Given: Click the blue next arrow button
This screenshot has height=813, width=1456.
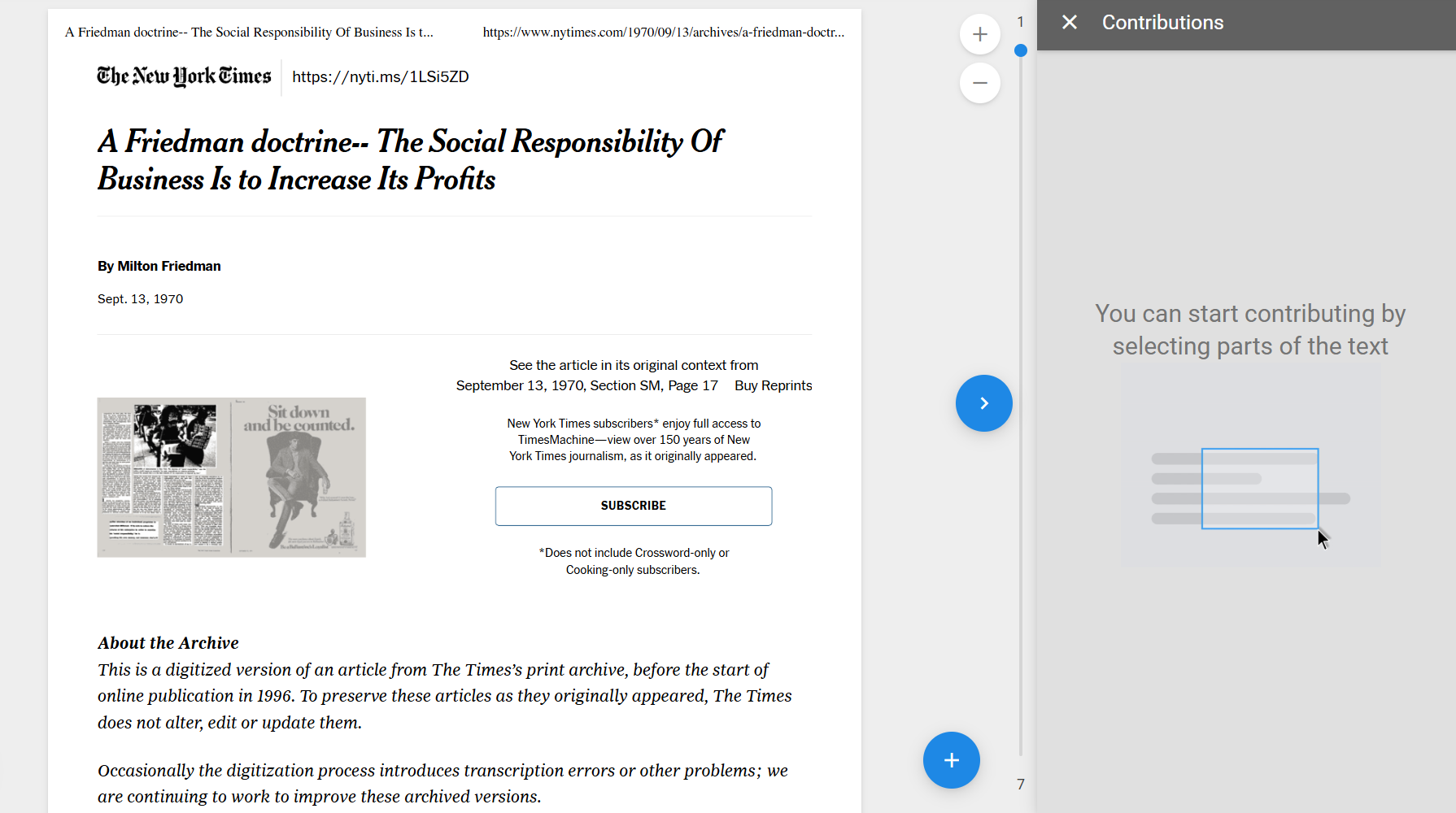Looking at the screenshot, I should coord(984,403).
